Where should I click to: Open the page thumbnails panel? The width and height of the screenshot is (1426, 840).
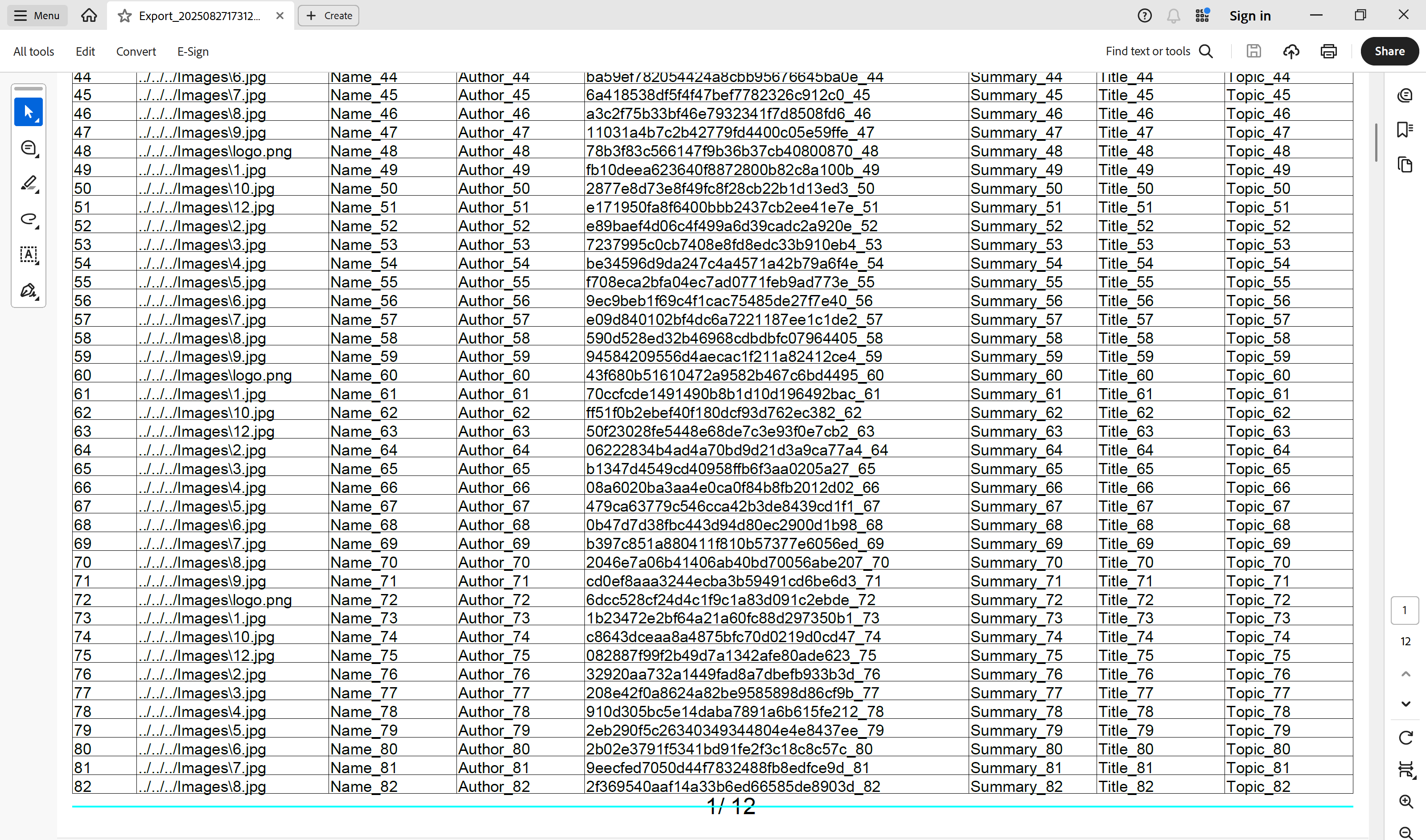(1405, 165)
